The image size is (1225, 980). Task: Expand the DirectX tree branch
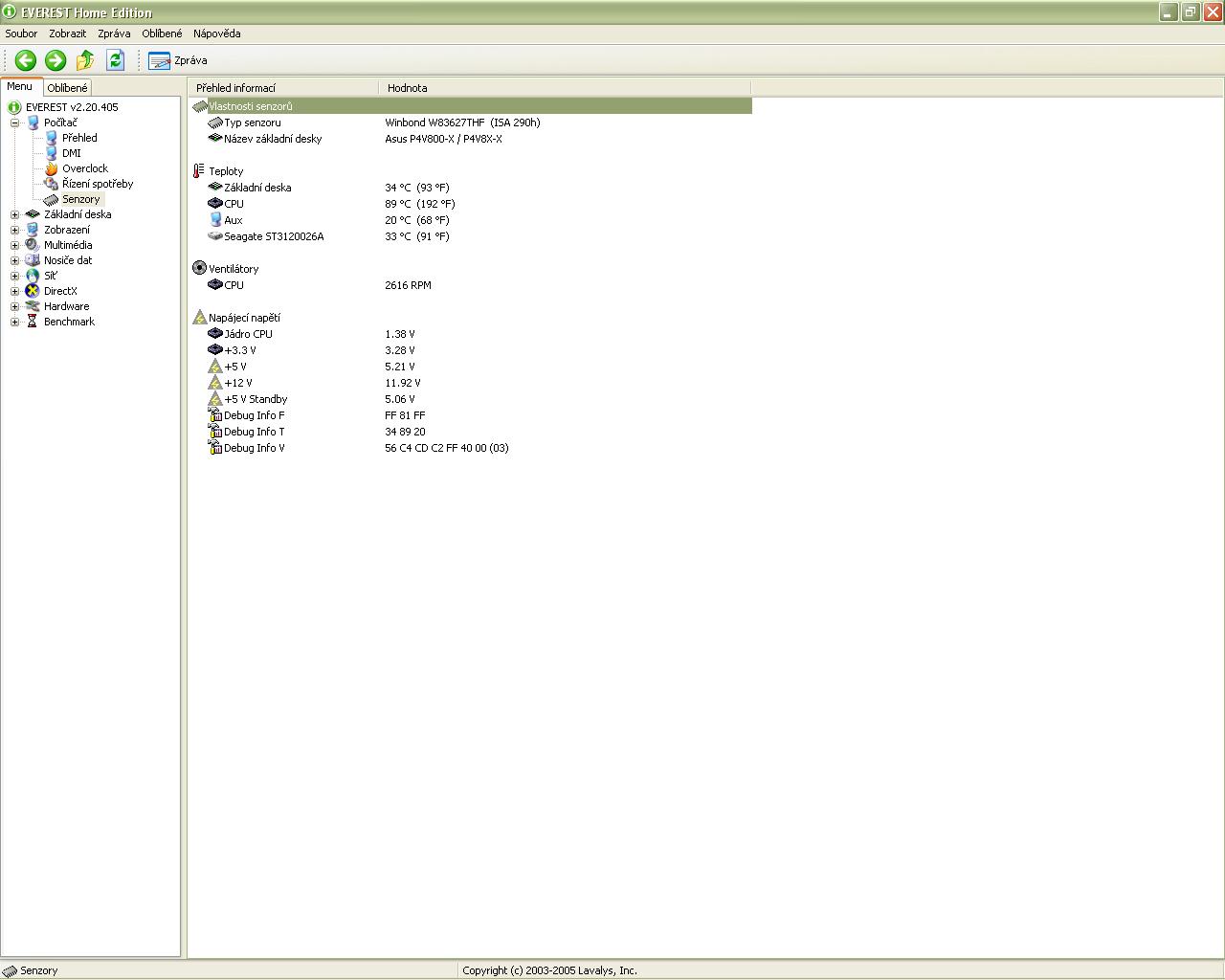pos(14,291)
